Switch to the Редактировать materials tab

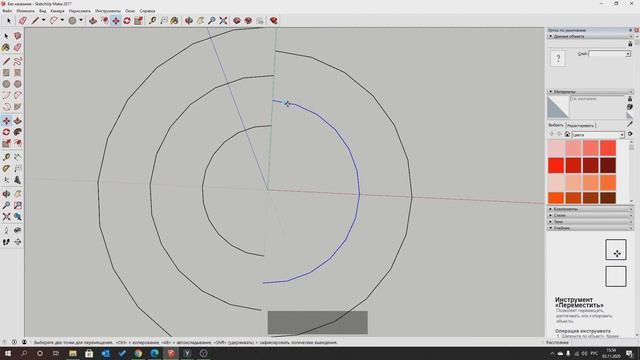point(580,126)
